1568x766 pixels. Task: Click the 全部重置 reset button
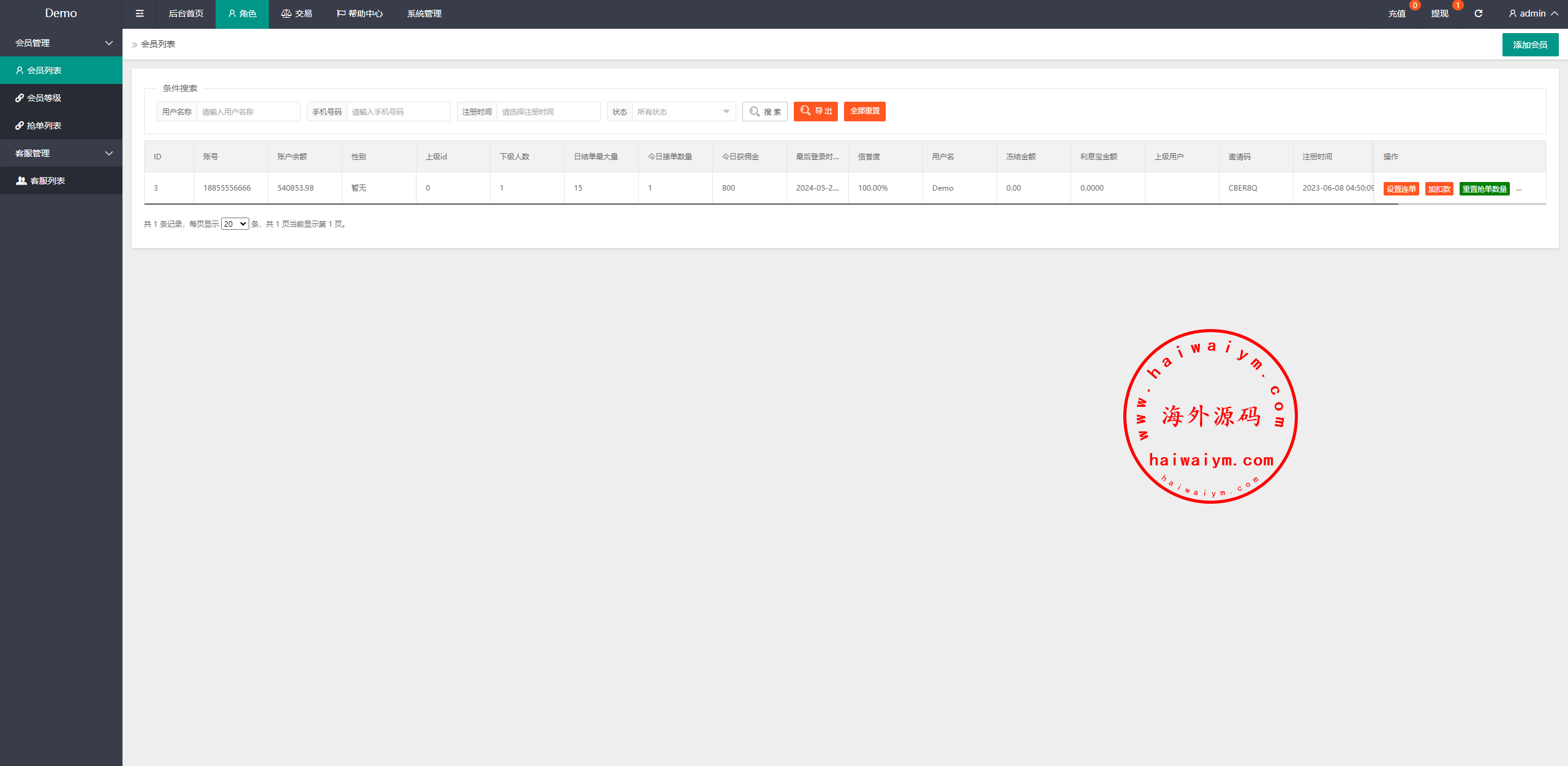click(864, 112)
